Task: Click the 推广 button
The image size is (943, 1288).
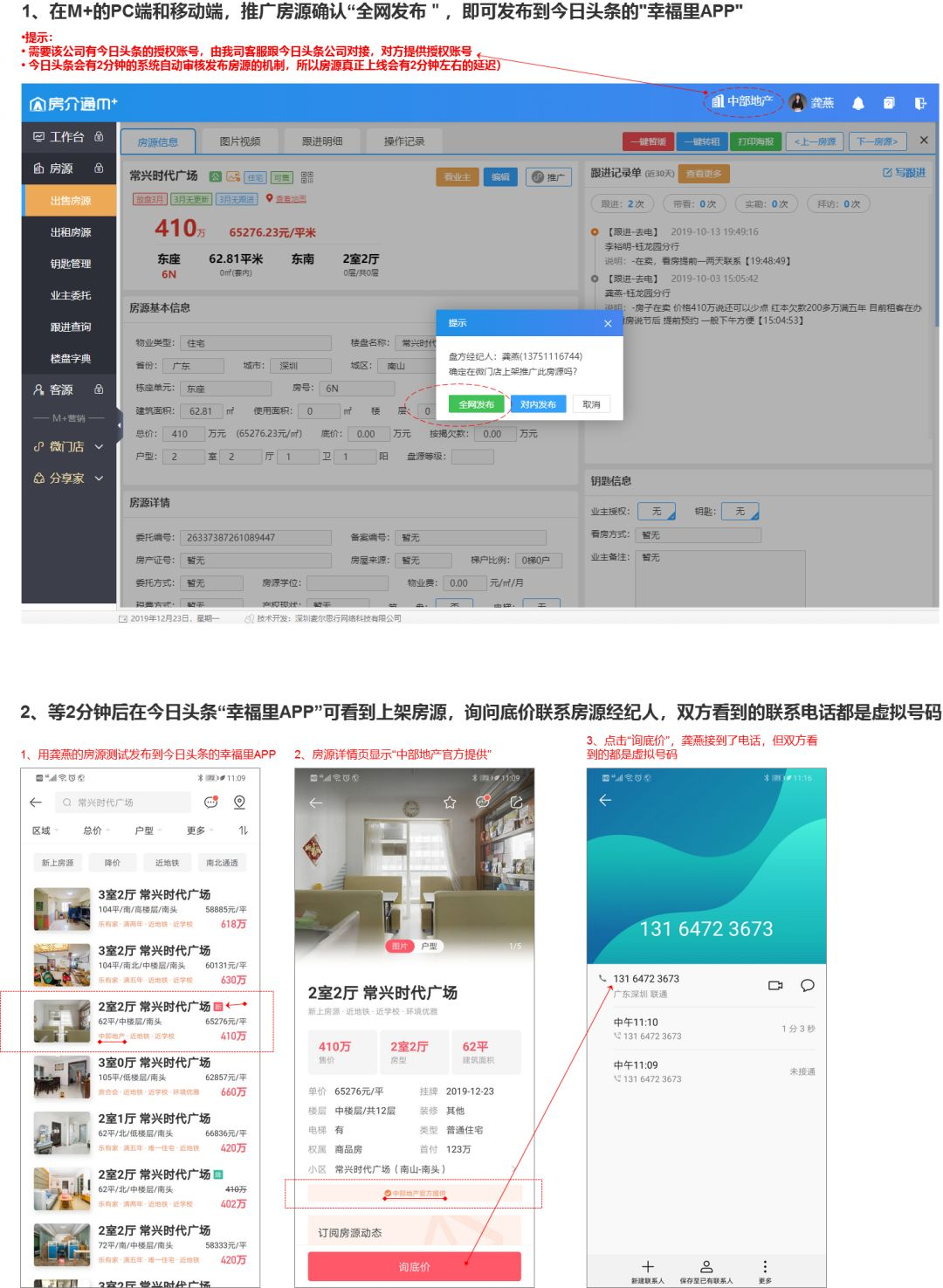Action: [x=549, y=177]
